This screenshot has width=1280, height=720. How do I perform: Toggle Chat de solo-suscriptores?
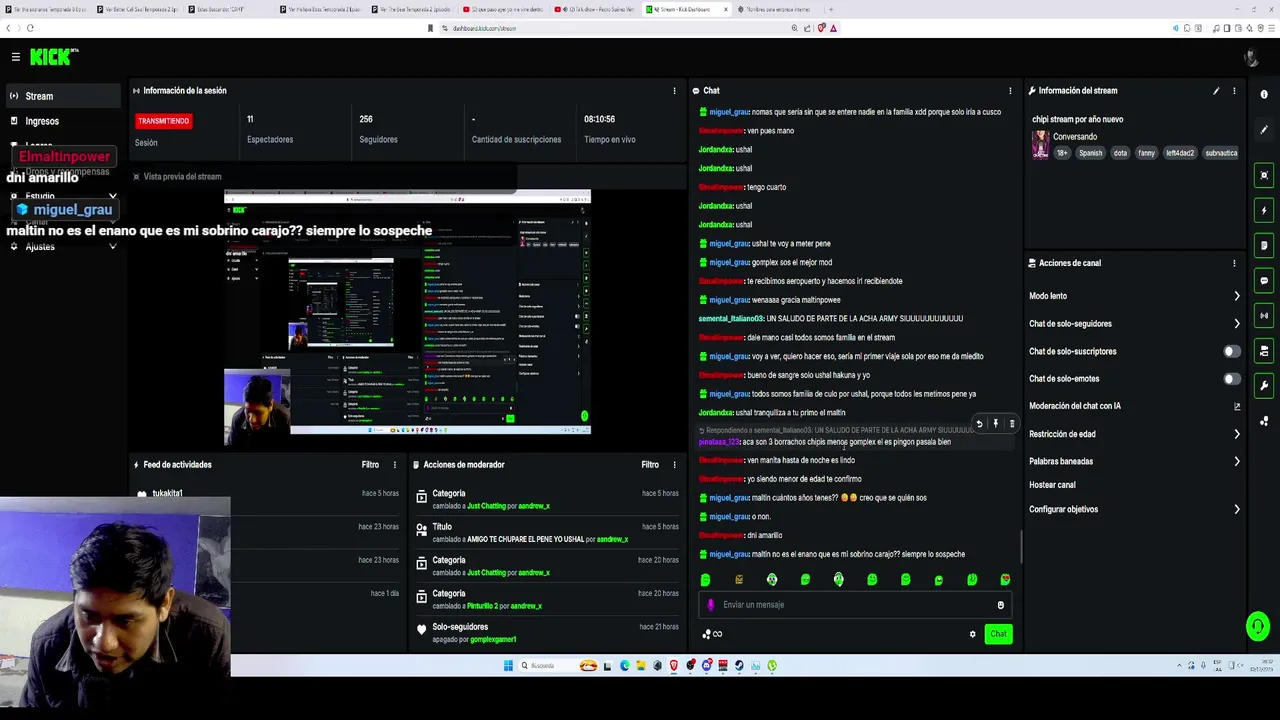(1232, 351)
